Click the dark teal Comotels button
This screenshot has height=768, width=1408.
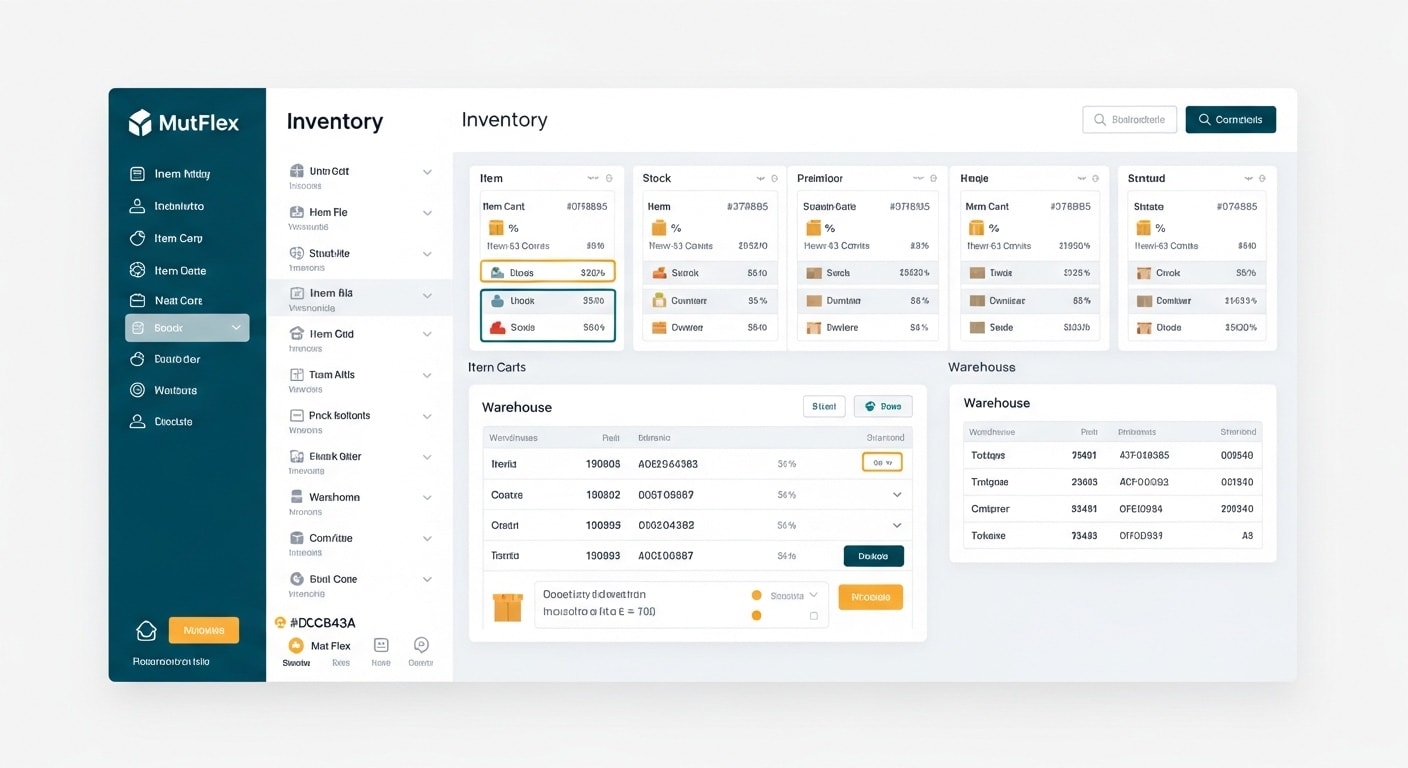[x=1230, y=119]
